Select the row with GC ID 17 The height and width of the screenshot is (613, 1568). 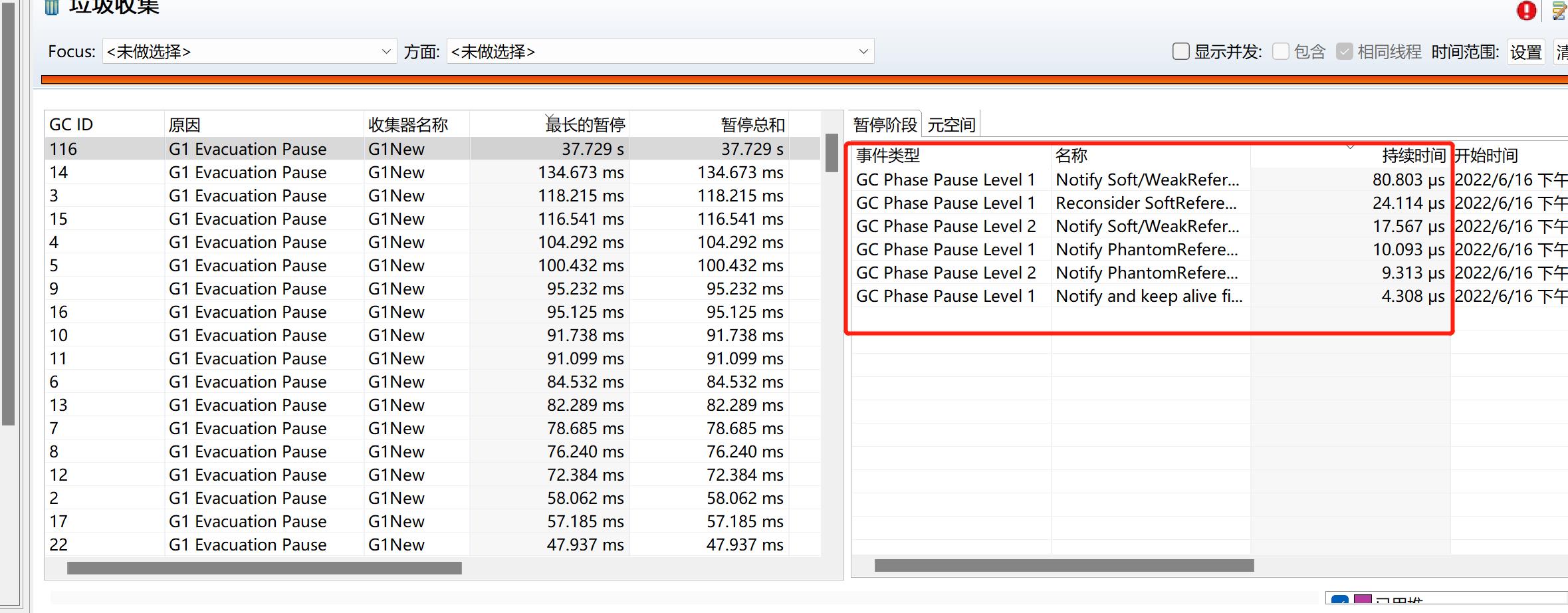pyautogui.click(x=432, y=521)
